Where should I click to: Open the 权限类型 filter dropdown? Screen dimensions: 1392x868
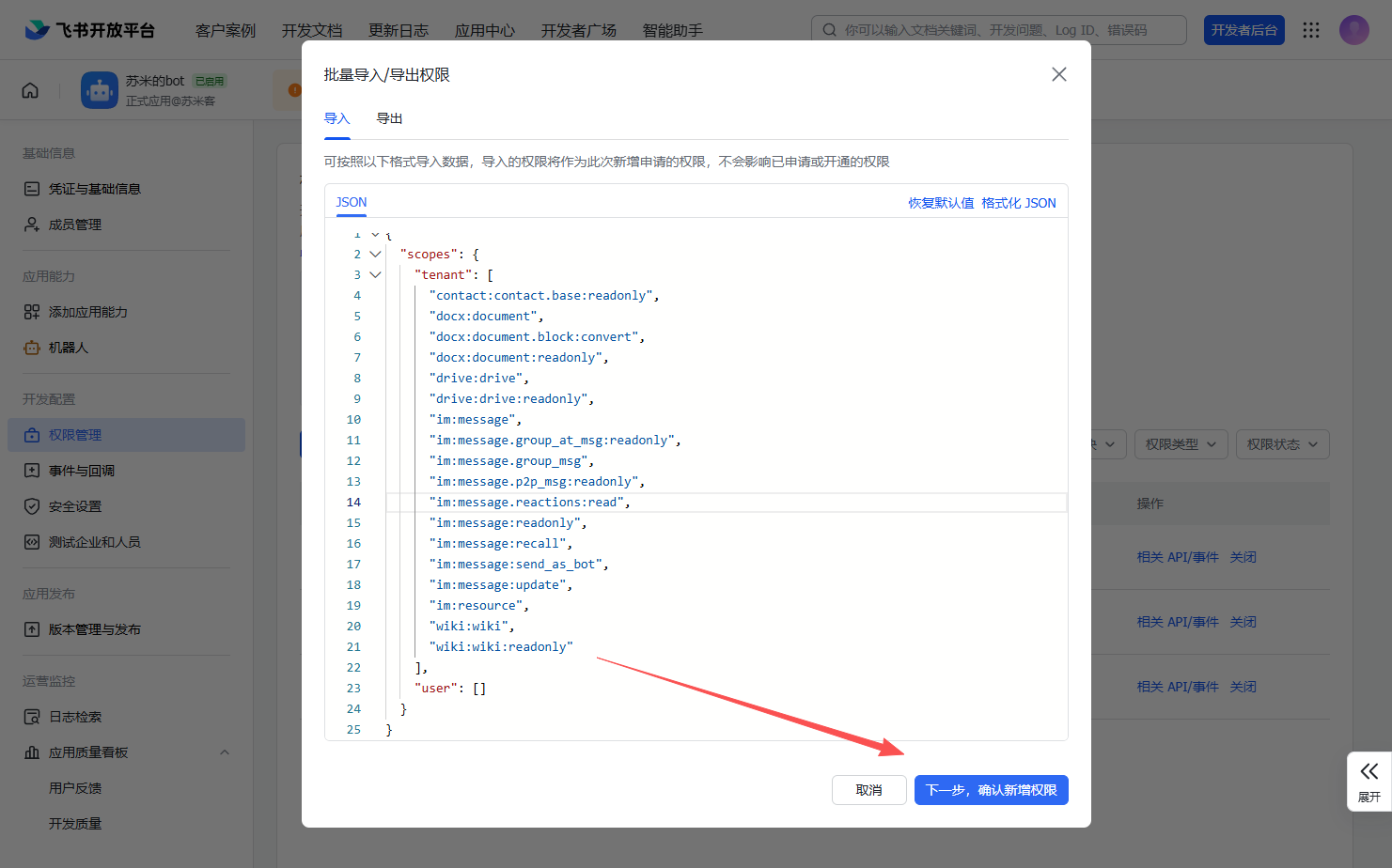click(1181, 444)
